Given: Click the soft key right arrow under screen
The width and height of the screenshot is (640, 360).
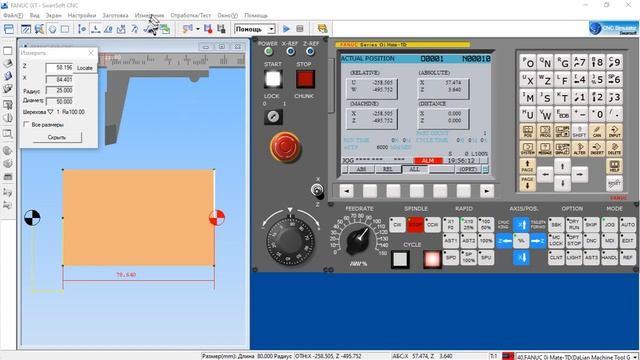Looking at the screenshot, I should coord(487,191).
